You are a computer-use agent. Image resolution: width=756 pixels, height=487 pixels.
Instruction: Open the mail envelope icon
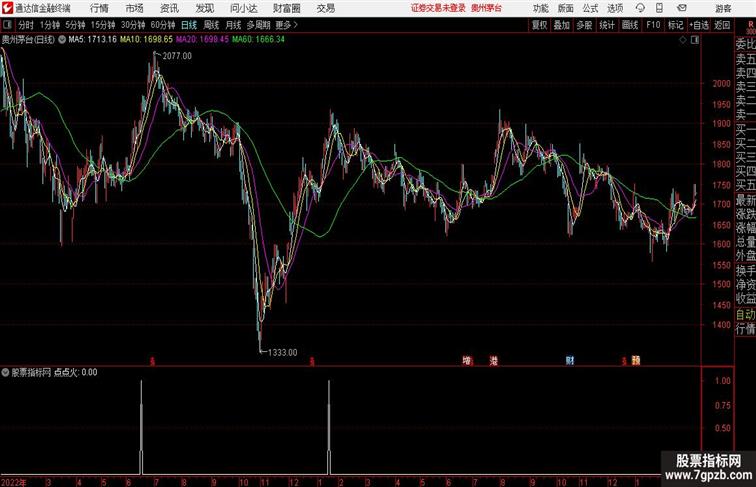682,8
